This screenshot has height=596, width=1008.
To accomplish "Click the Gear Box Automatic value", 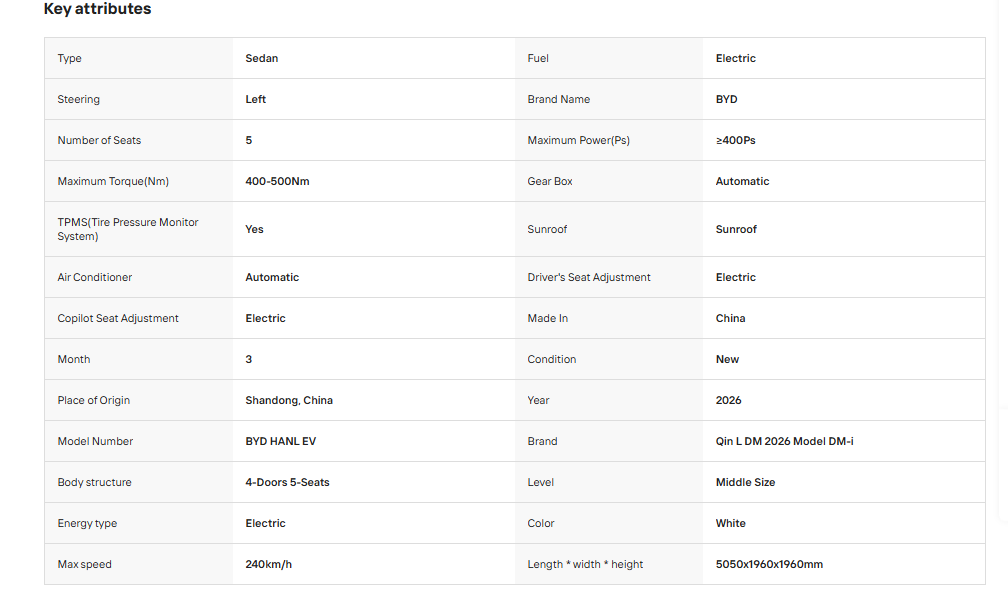I will point(742,181).
